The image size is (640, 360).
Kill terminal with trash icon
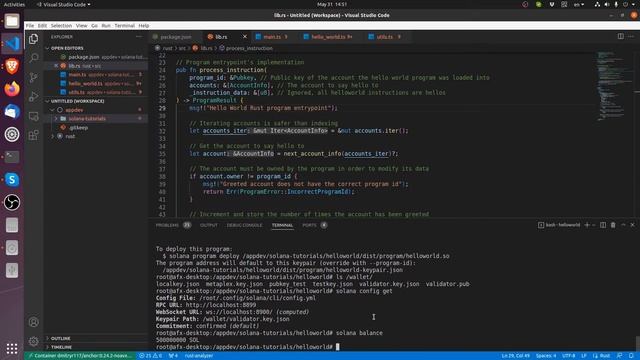[x=613, y=225]
